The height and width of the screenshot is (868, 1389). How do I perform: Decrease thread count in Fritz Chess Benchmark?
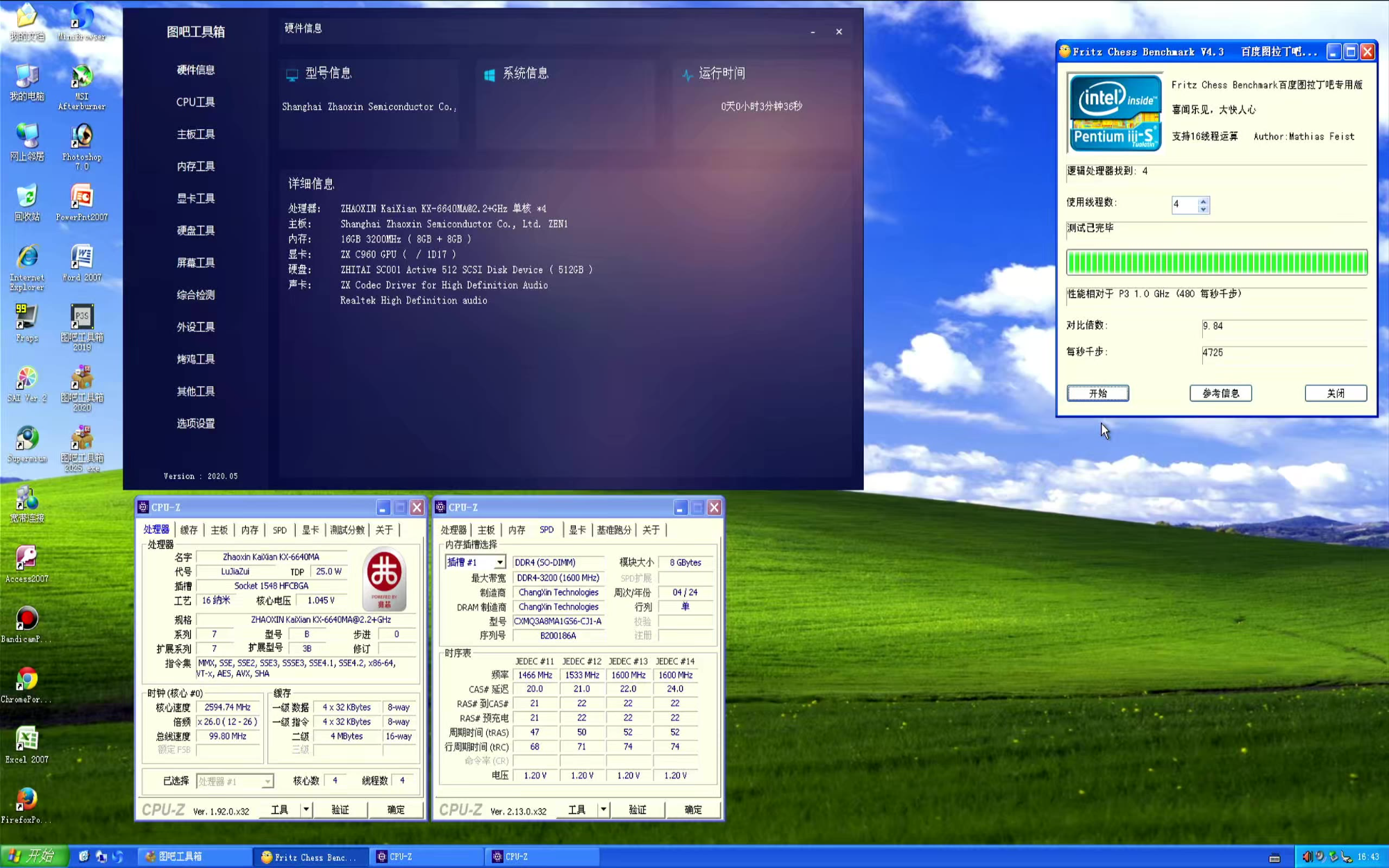[1204, 209]
